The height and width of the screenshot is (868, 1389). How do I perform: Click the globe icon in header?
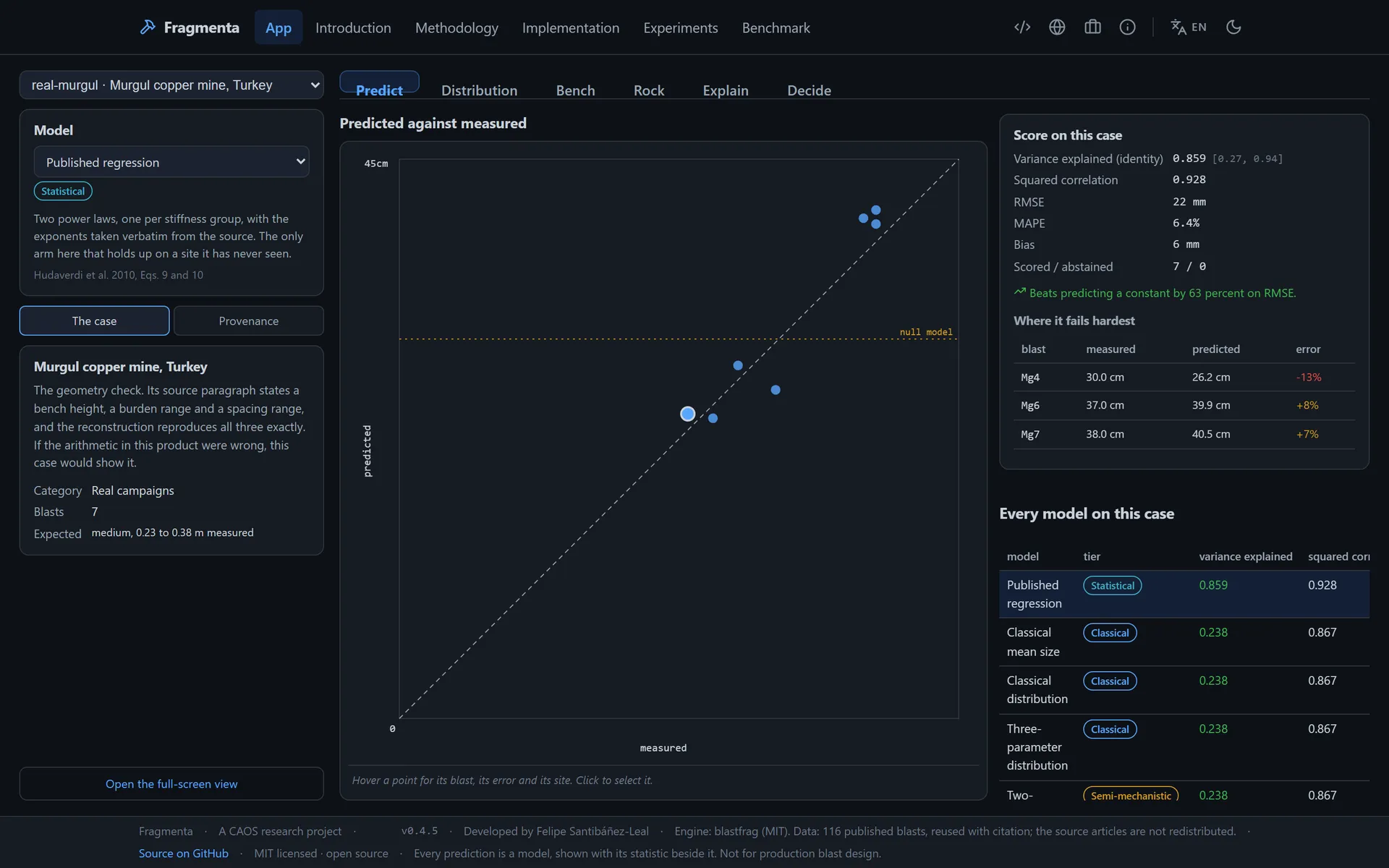[1057, 27]
